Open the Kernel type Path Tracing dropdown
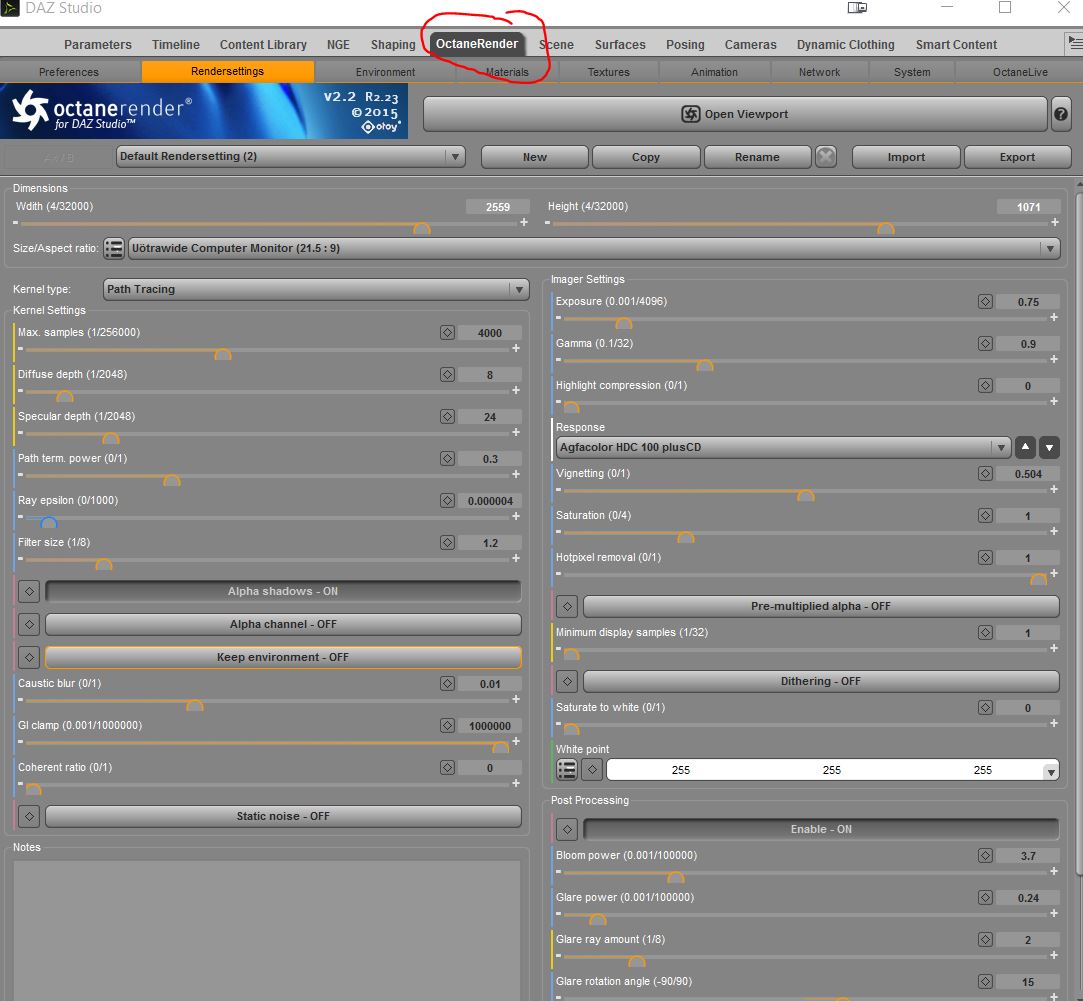The image size is (1083, 1001). pyautogui.click(x=316, y=289)
